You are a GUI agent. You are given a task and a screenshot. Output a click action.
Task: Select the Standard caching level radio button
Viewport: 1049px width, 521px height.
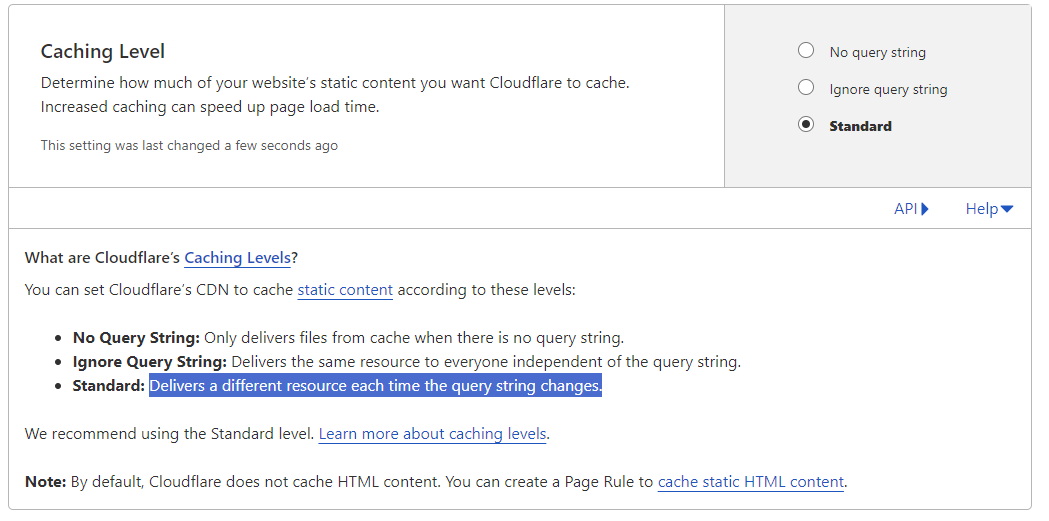pos(806,125)
